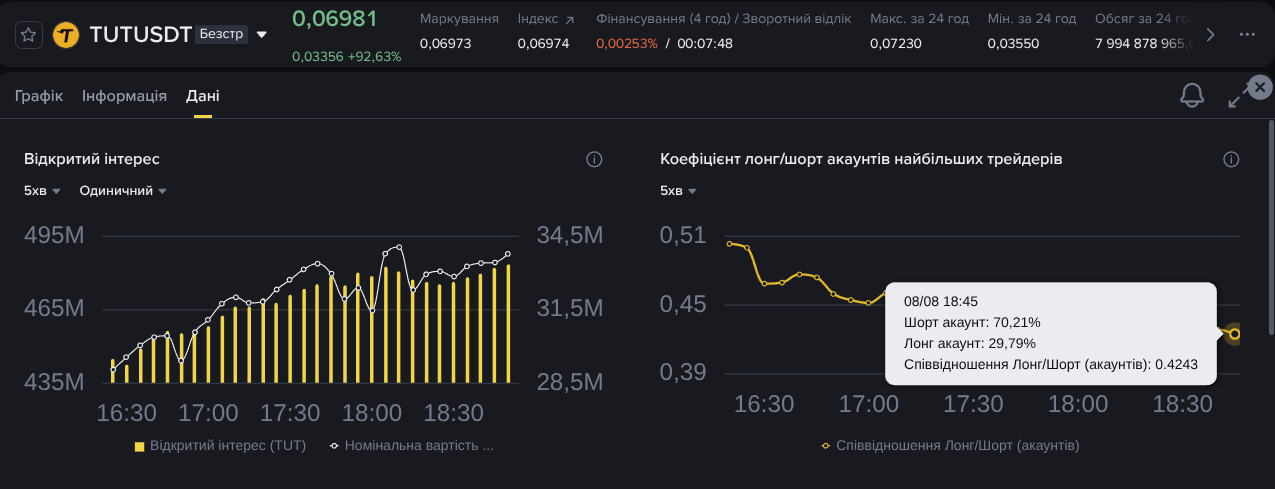Toggle Співвідношення Лонг/Шорт legend series
1275x489 pixels.
[950, 445]
